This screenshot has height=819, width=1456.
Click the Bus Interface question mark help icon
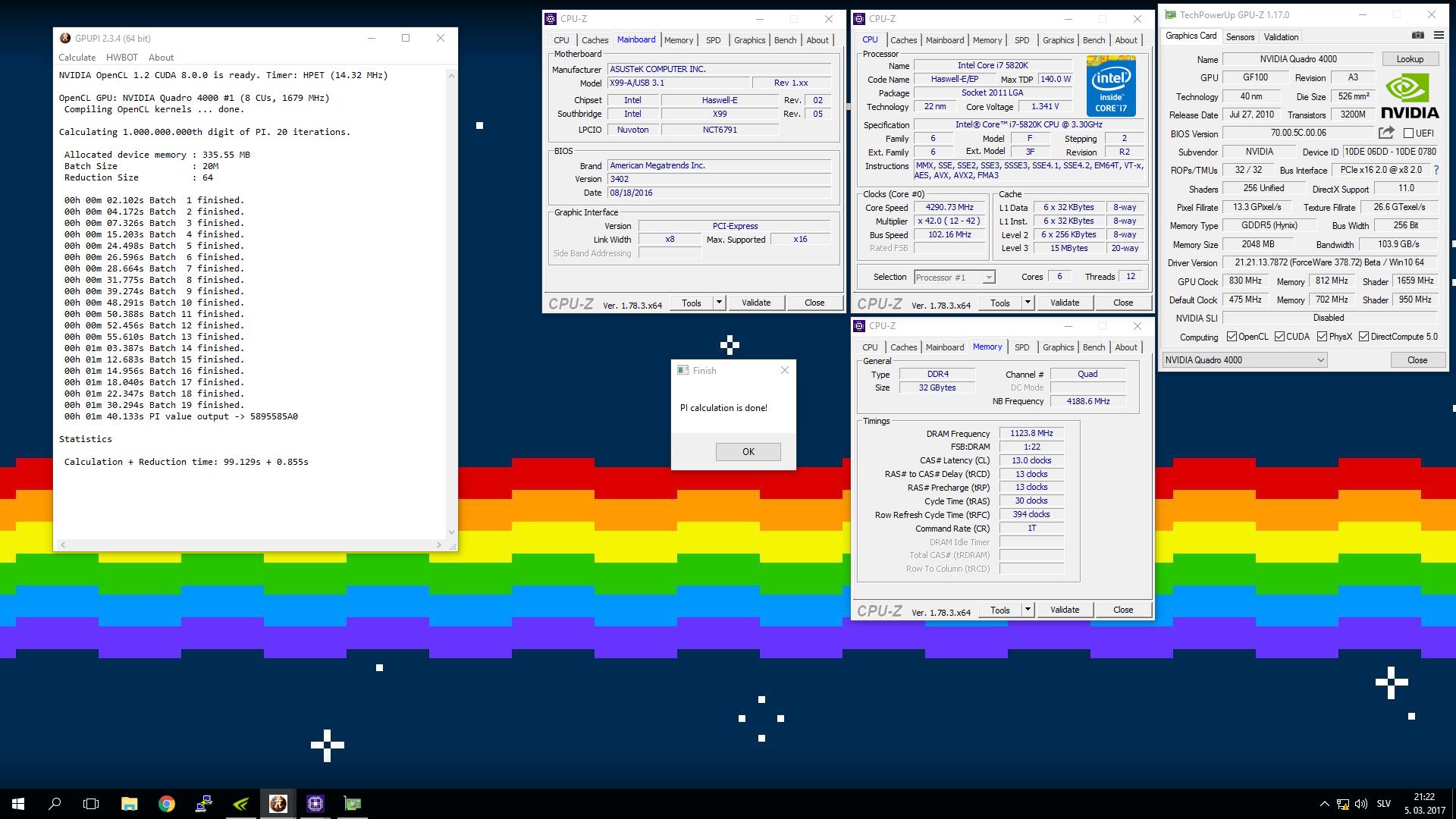click(1436, 170)
